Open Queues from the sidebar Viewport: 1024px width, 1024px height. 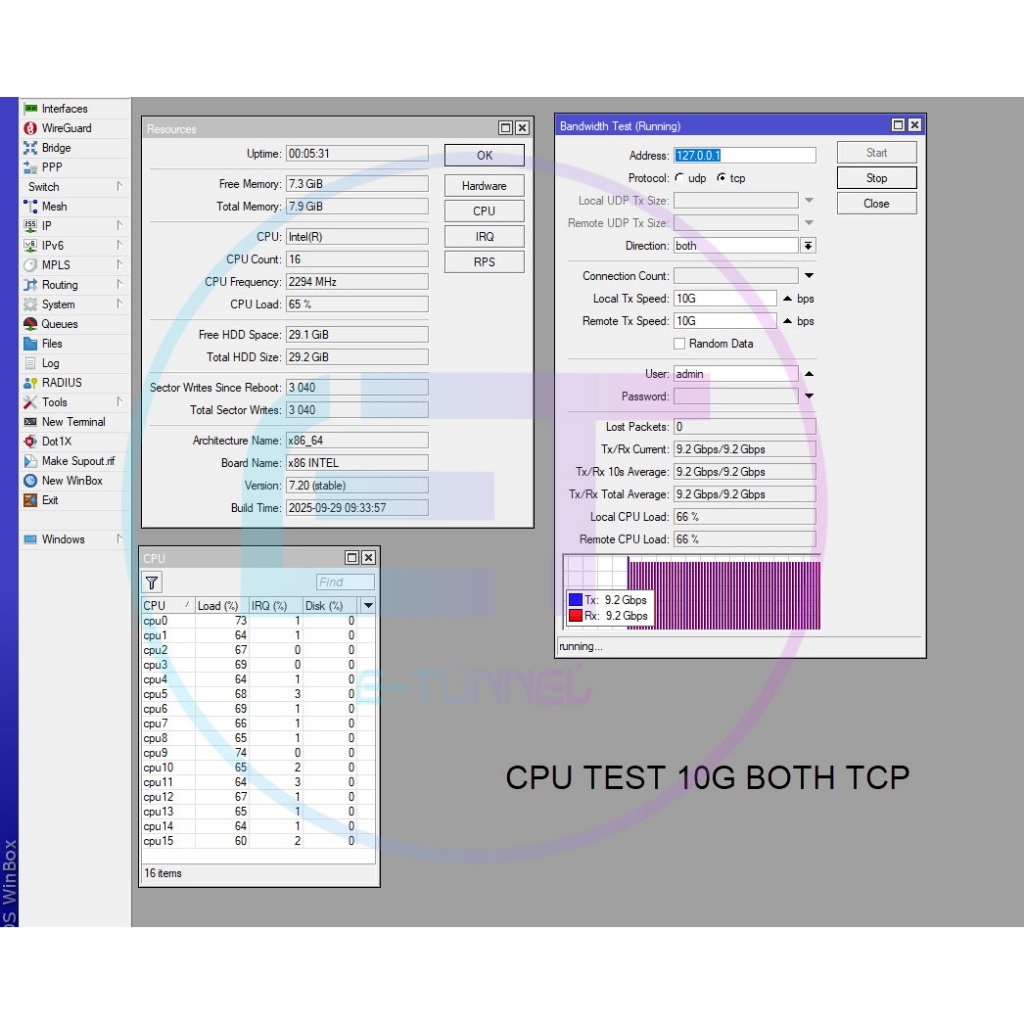click(30, 324)
